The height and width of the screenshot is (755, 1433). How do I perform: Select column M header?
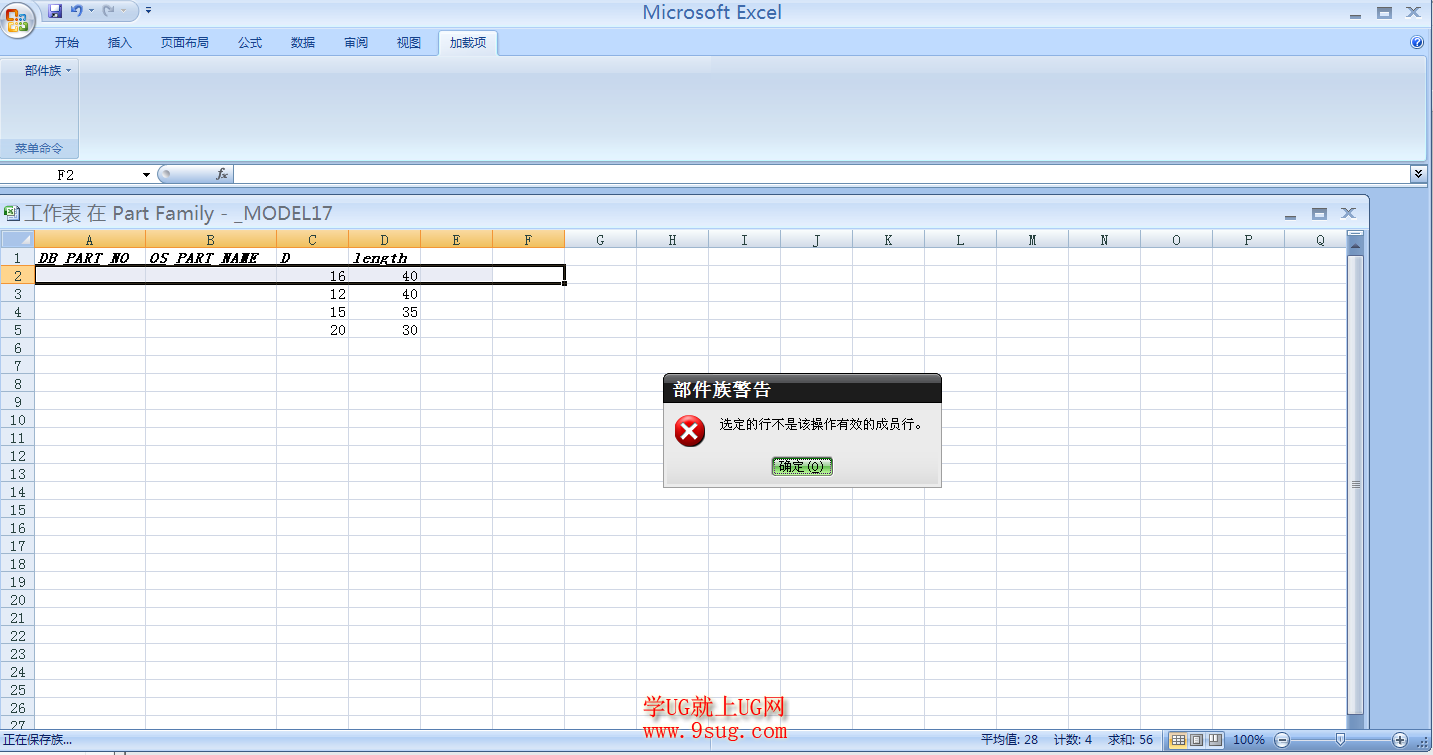[1032, 240]
